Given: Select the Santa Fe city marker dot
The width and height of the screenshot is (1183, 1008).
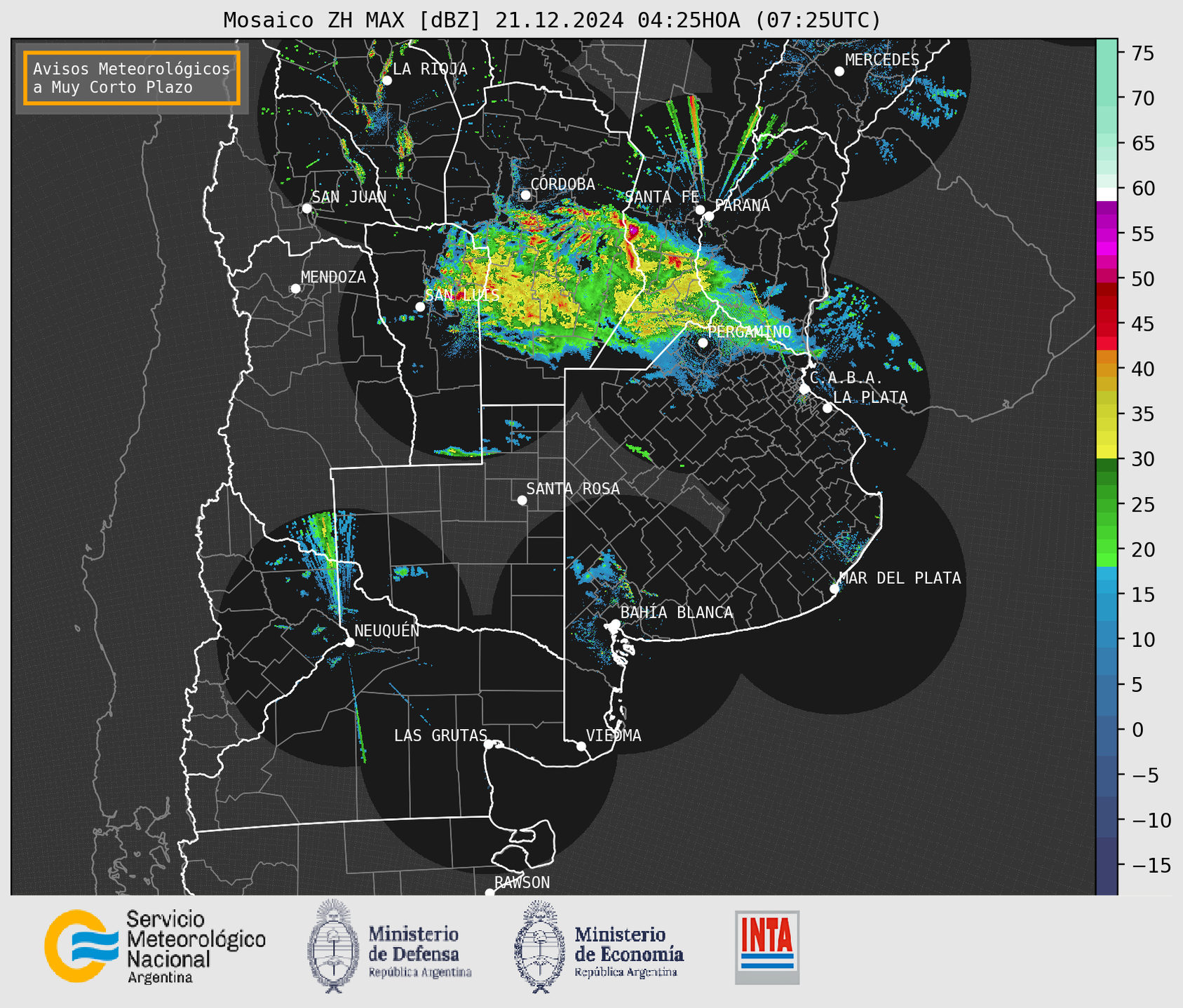Looking at the screenshot, I should [700, 210].
